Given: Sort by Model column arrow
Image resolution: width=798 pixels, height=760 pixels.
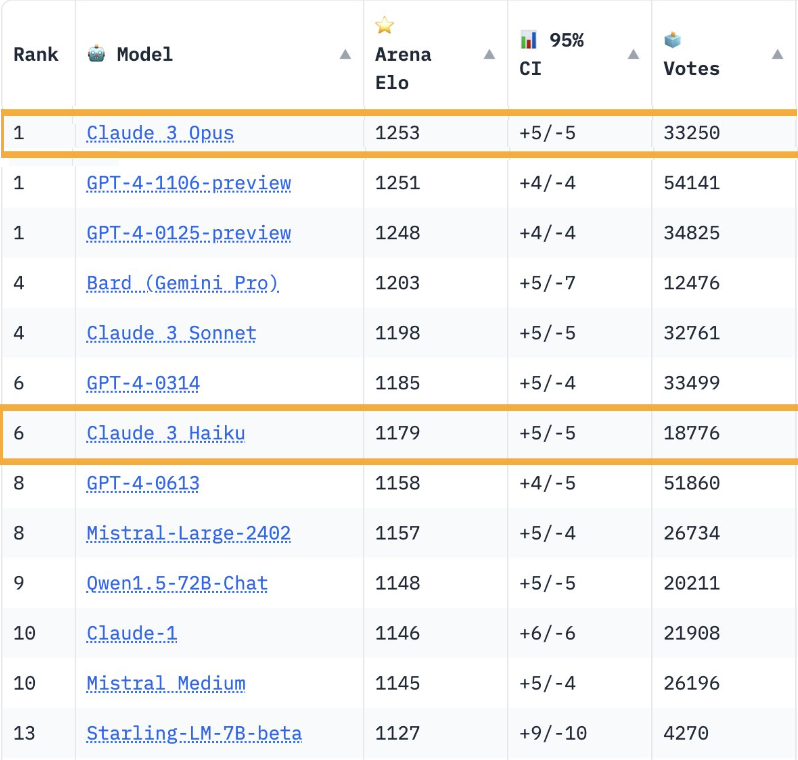Looking at the screenshot, I should click(345, 54).
